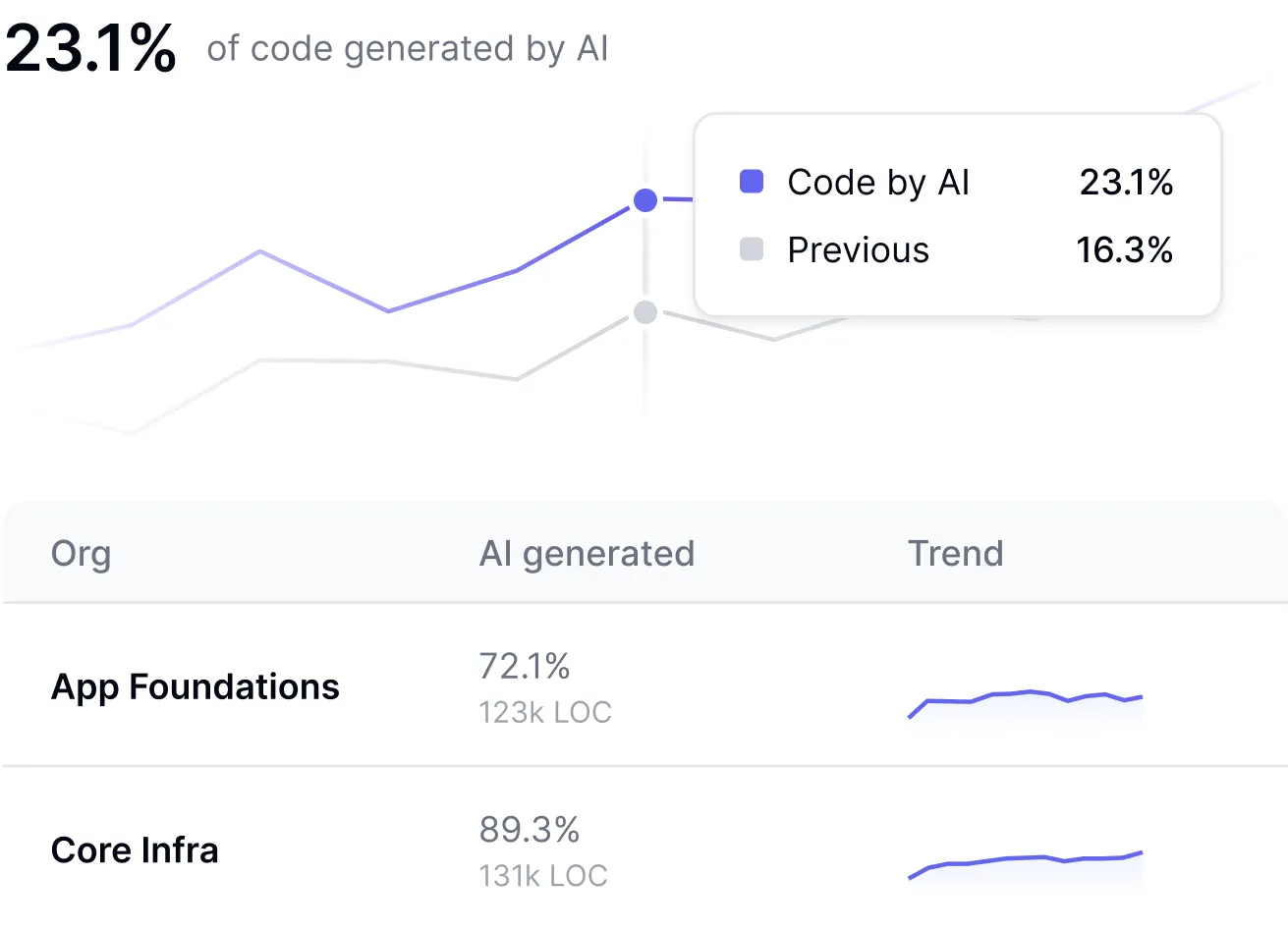Sort by the Org column header

(x=81, y=554)
